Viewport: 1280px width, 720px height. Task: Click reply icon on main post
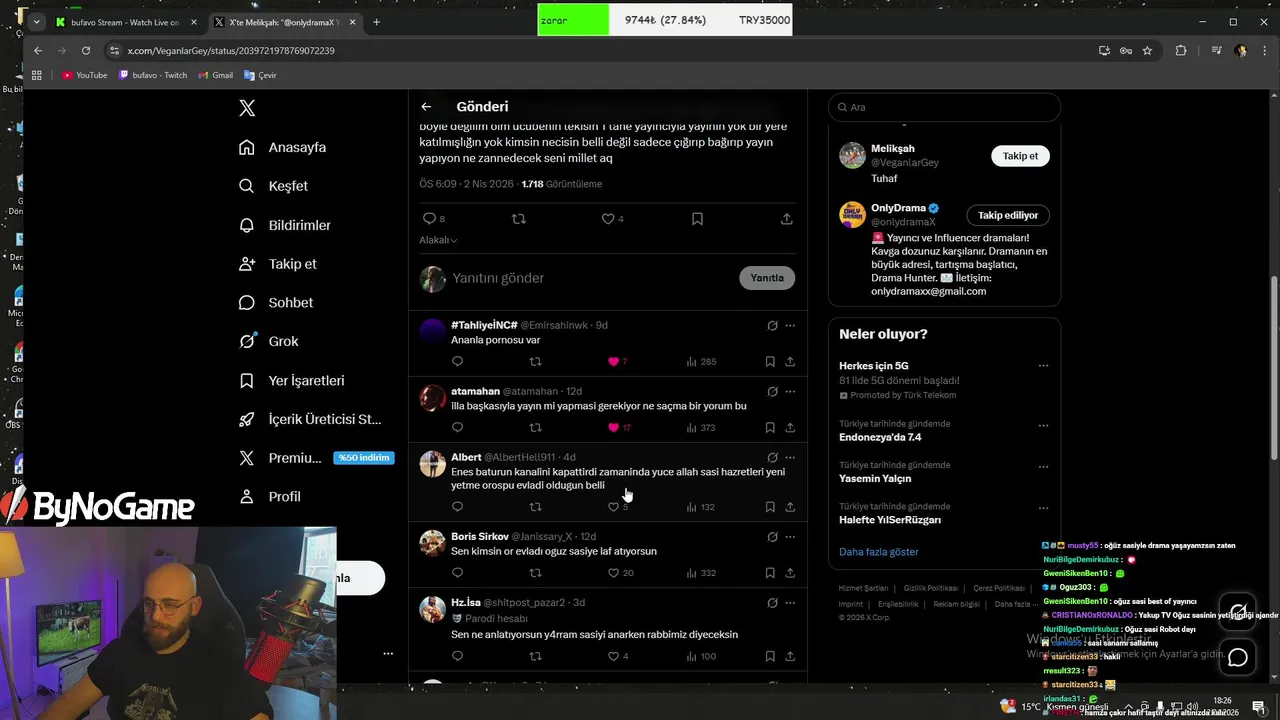click(429, 218)
